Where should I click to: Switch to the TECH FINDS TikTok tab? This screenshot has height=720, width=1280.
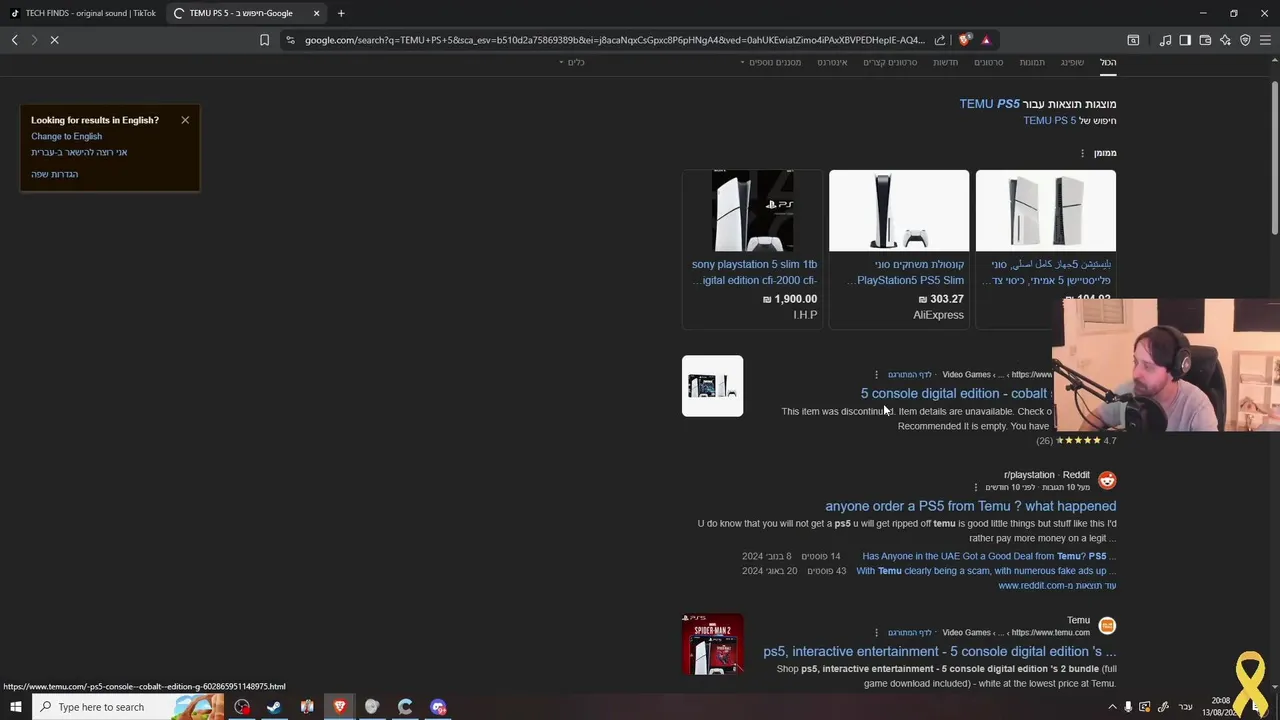tap(83, 13)
